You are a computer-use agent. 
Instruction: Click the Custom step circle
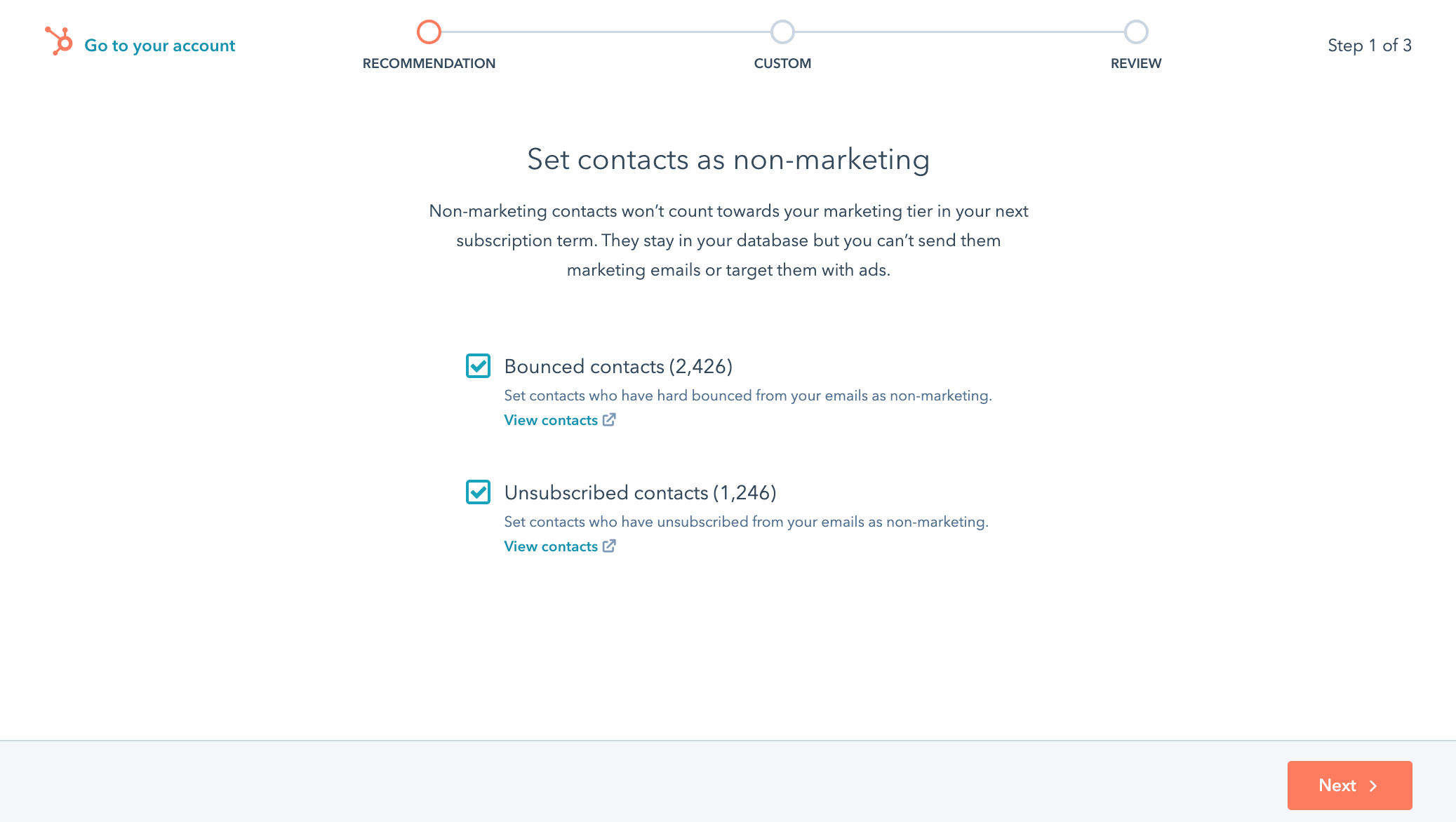pos(782,32)
